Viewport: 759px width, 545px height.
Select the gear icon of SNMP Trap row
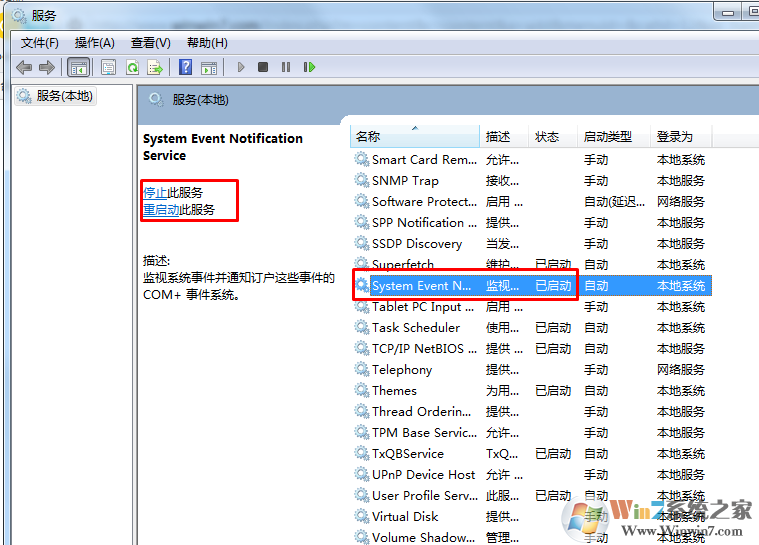(x=362, y=181)
